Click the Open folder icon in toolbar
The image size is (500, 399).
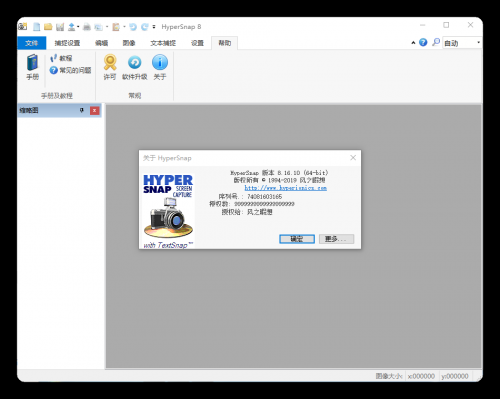tap(48, 27)
